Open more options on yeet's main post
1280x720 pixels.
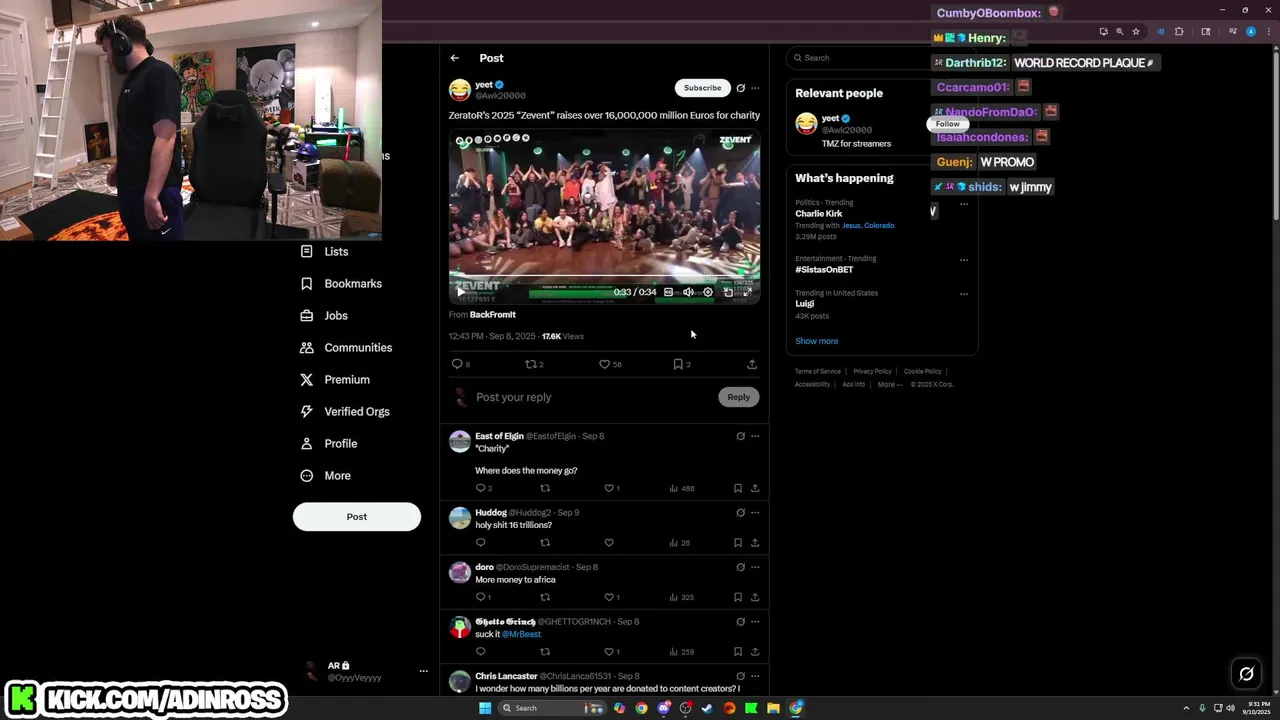pyautogui.click(x=755, y=88)
